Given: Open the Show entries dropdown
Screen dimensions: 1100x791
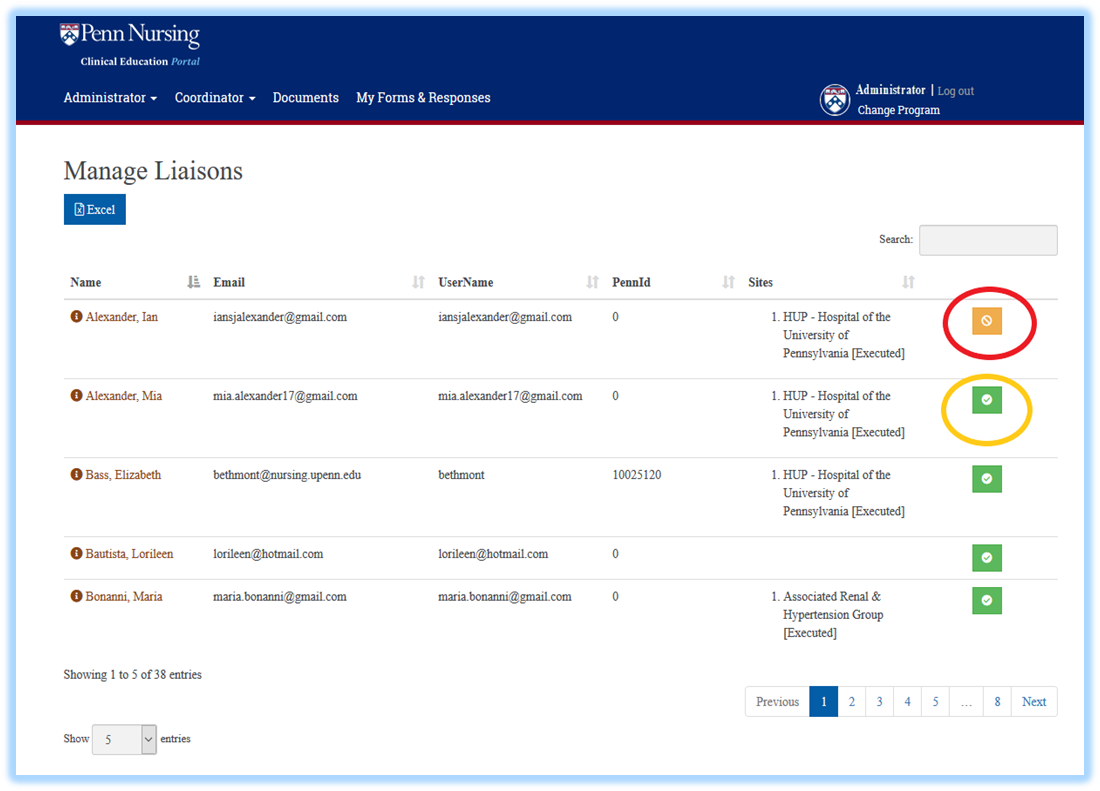Looking at the screenshot, I should coord(123,739).
